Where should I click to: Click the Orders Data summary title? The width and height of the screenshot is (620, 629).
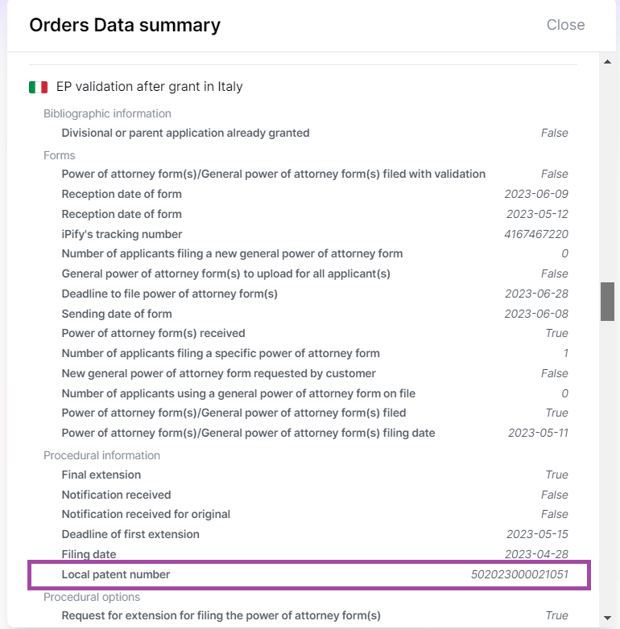point(125,25)
